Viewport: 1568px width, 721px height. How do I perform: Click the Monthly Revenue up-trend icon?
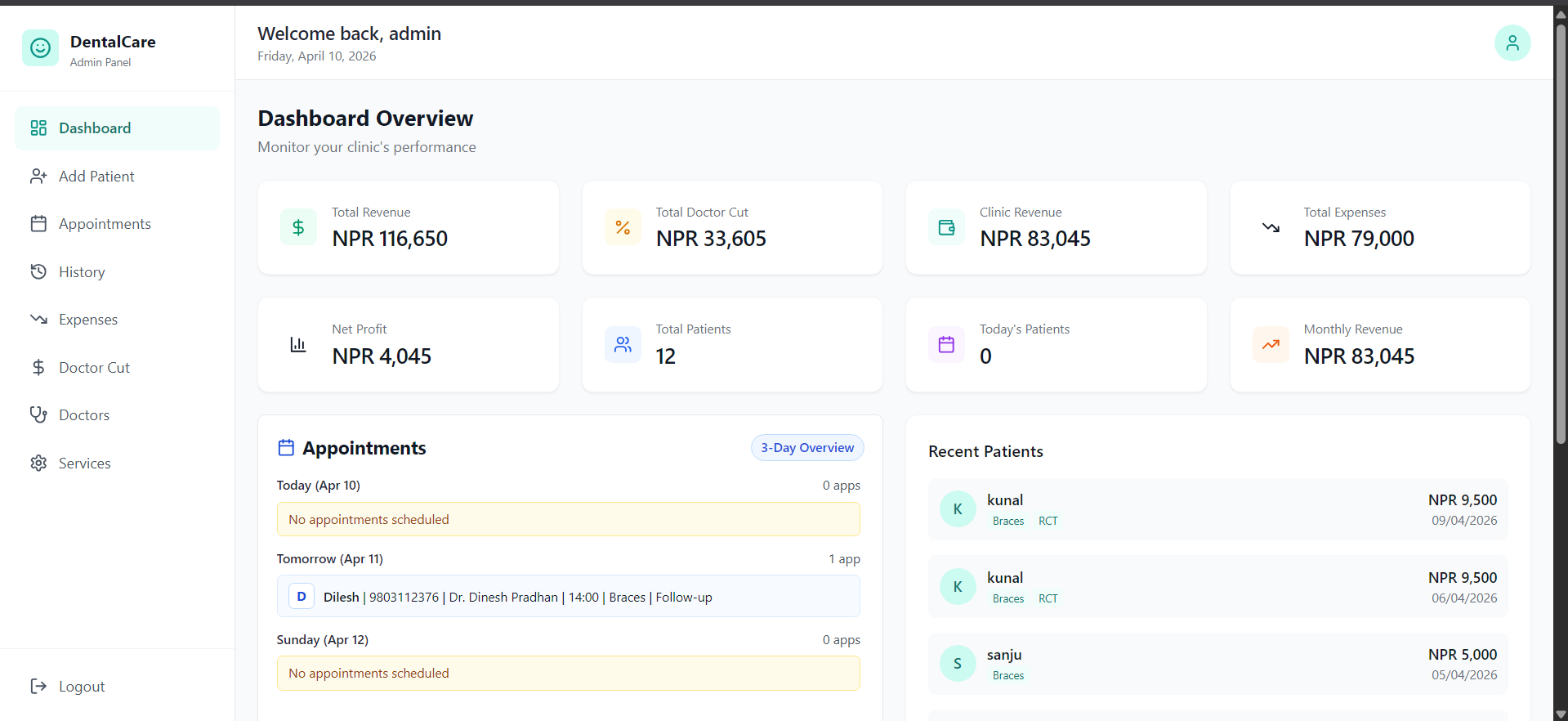[x=1271, y=344]
